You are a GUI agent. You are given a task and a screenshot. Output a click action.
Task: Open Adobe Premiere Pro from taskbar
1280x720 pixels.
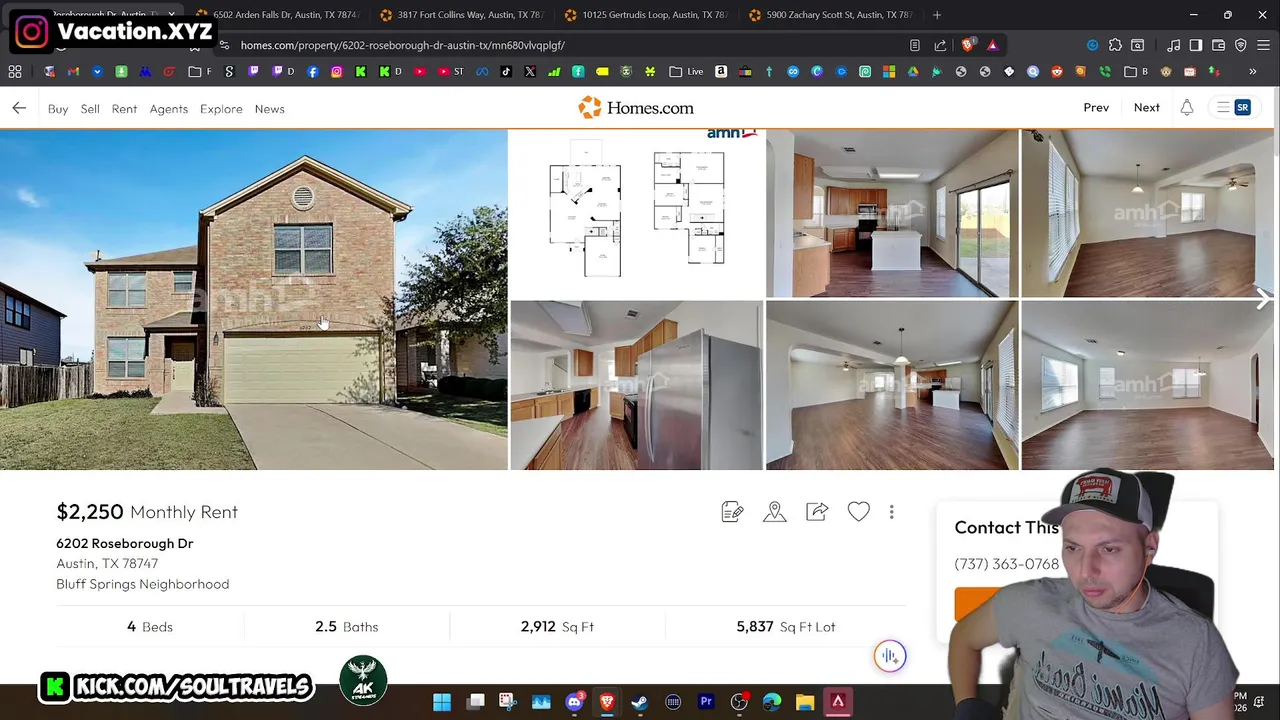706,702
